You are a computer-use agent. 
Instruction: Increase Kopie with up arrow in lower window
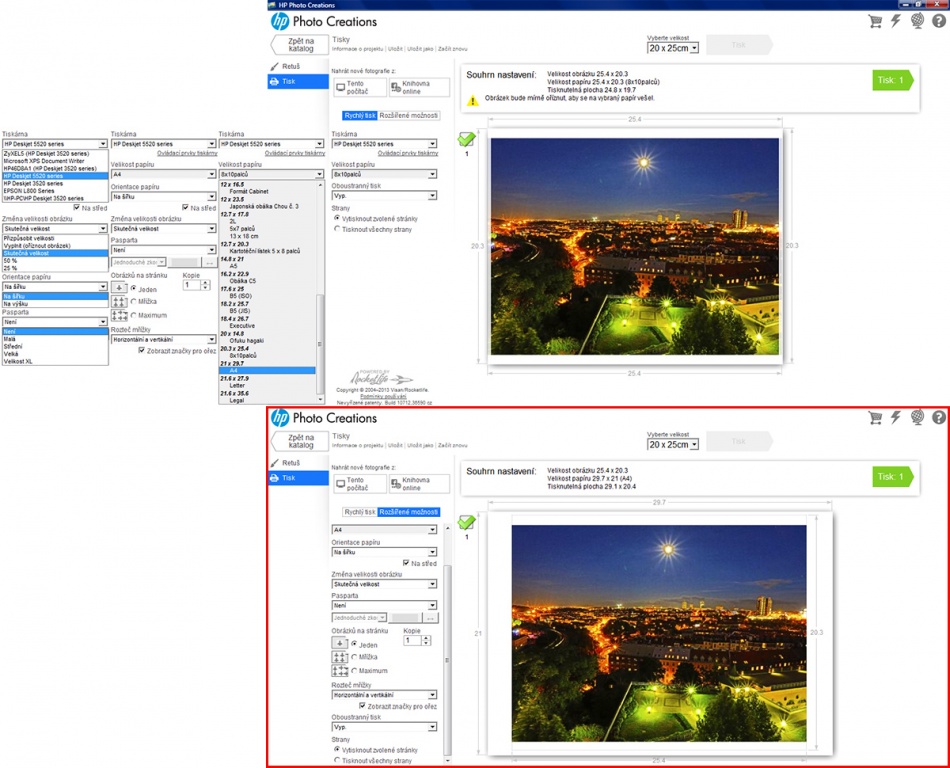point(426,638)
